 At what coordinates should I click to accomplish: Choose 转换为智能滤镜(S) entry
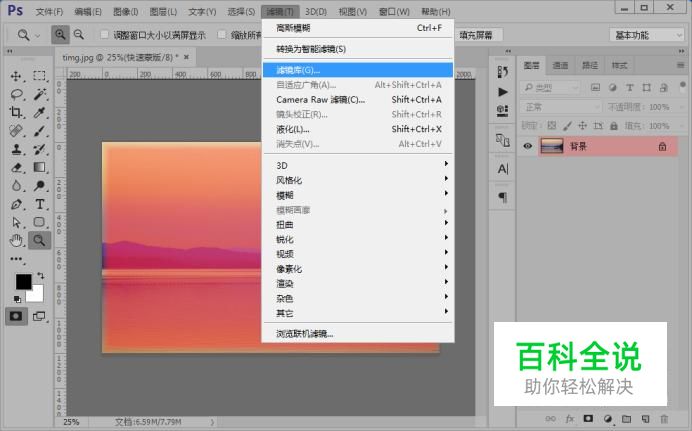pyautogui.click(x=358, y=49)
